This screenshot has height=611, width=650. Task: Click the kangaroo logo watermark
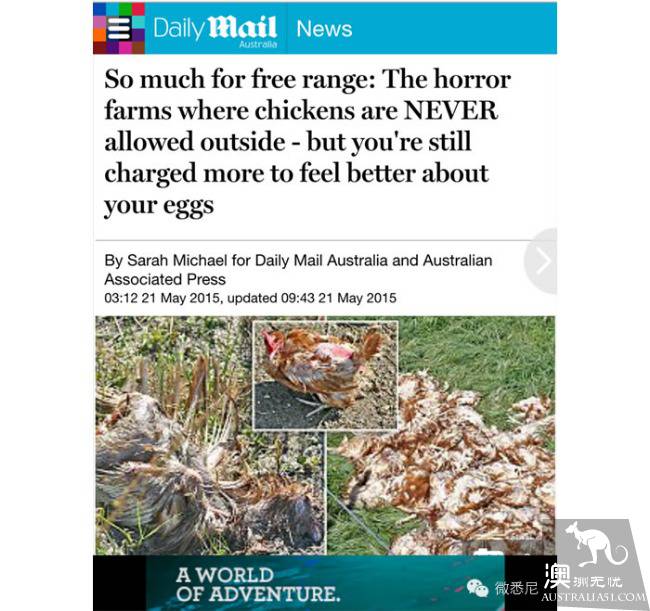[596, 545]
